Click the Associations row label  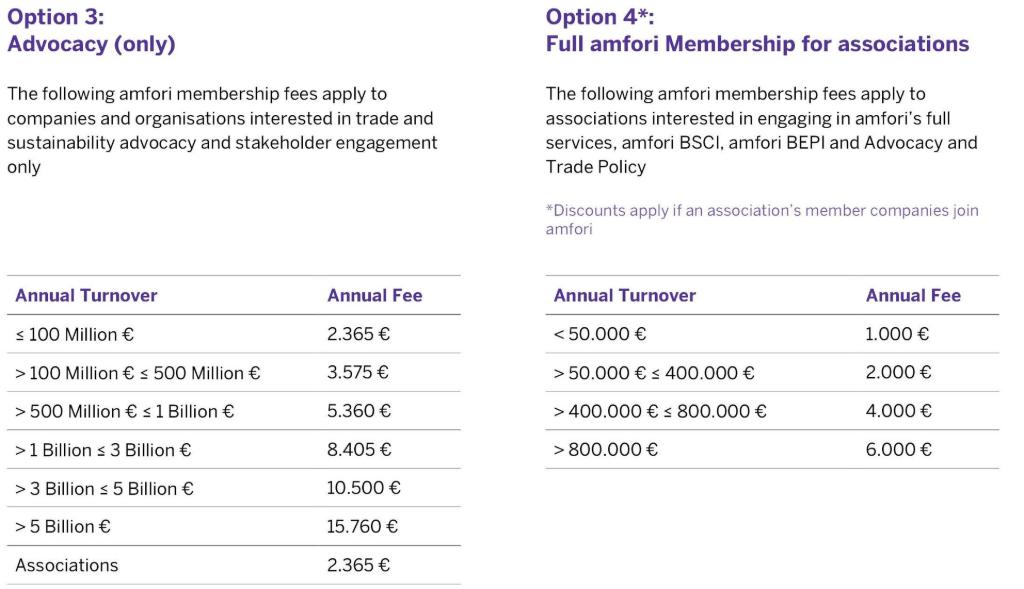point(66,565)
